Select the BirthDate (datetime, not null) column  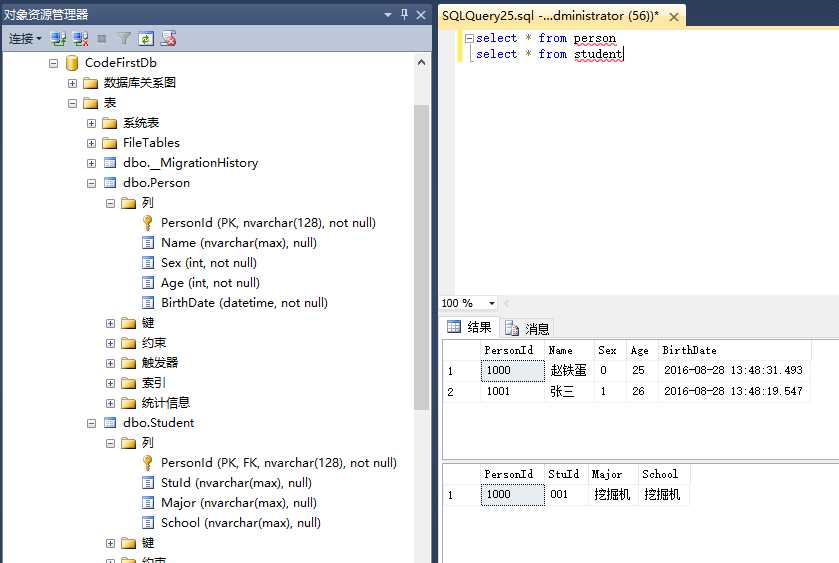click(x=244, y=303)
